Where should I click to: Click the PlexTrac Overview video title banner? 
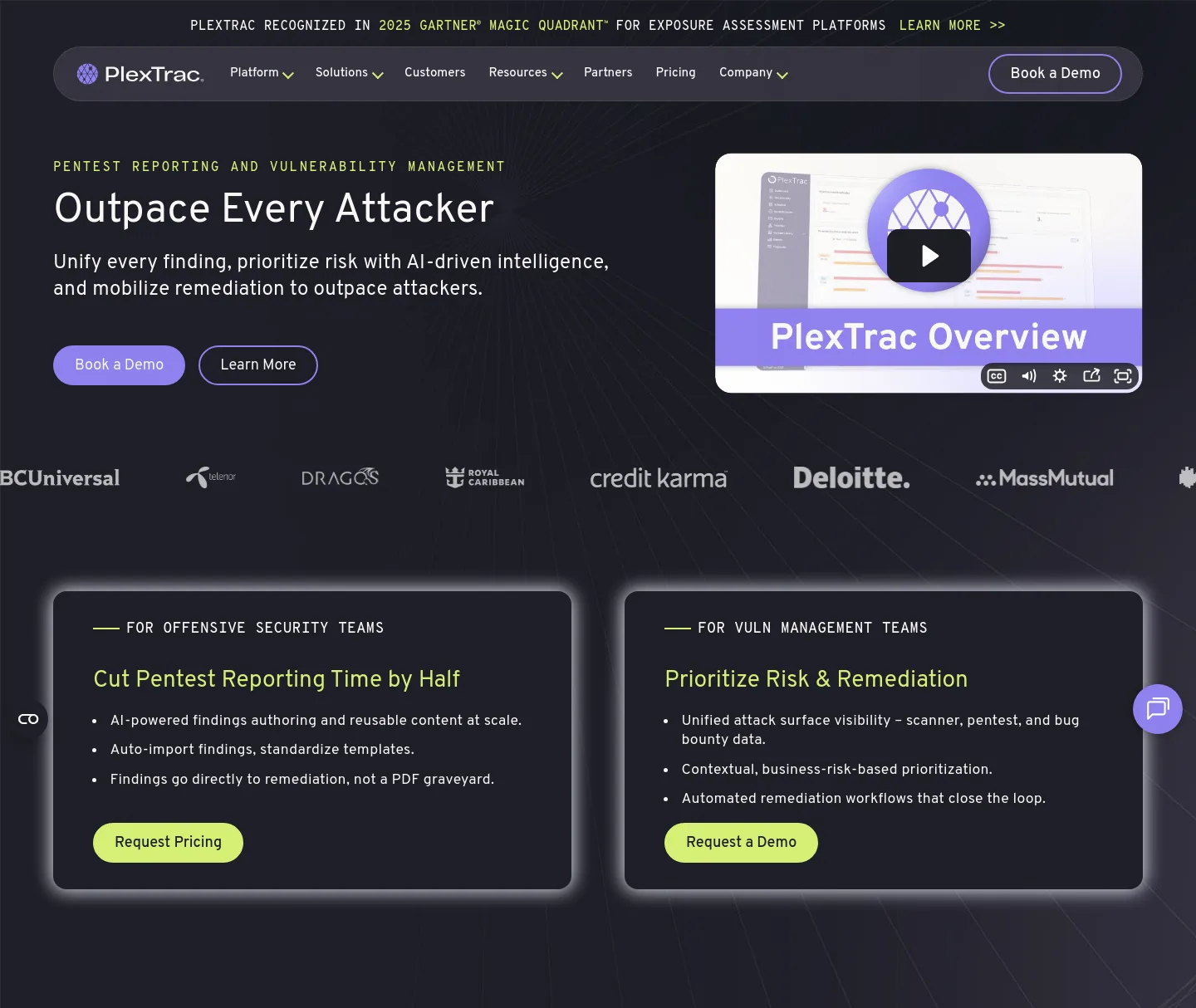[x=929, y=337]
